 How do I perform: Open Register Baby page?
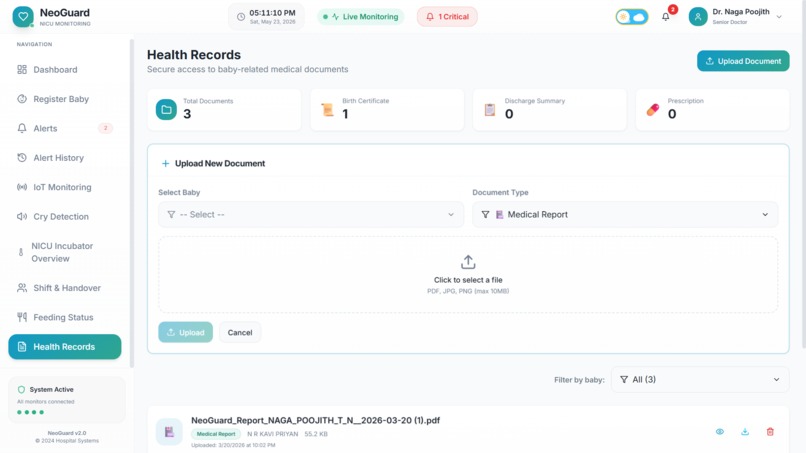pos(65,99)
